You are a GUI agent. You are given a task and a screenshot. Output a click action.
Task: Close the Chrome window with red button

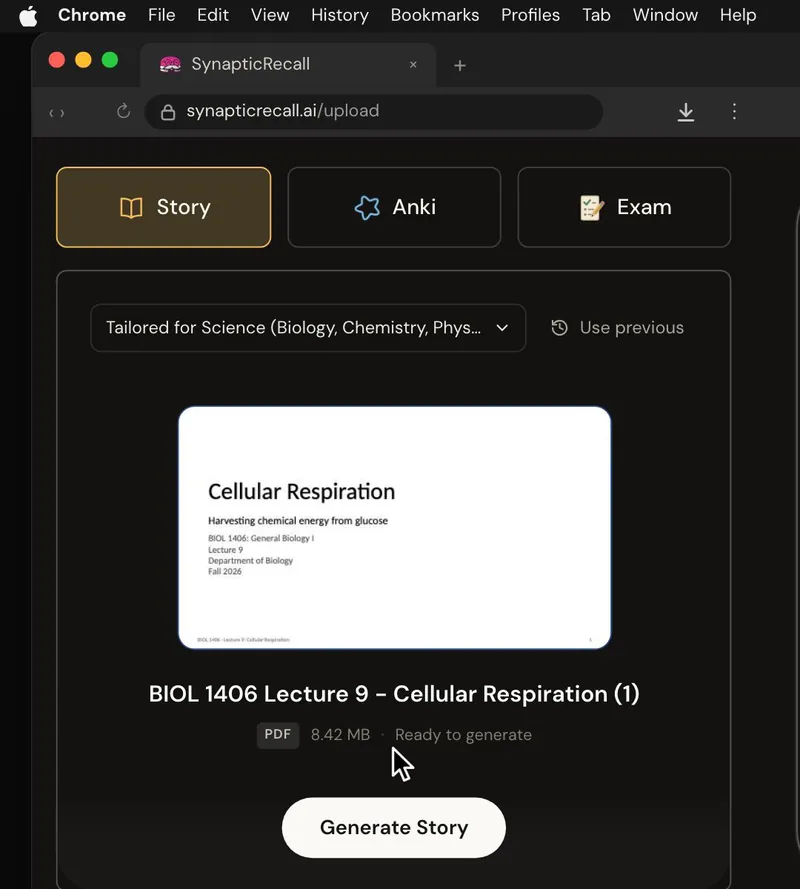pos(57,60)
